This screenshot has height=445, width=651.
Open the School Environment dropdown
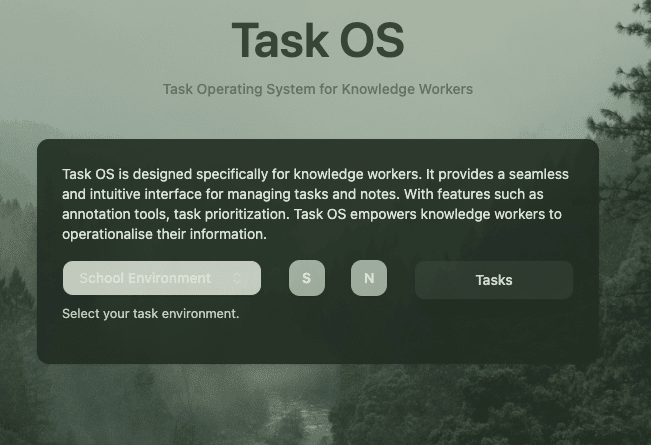(162, 278)
